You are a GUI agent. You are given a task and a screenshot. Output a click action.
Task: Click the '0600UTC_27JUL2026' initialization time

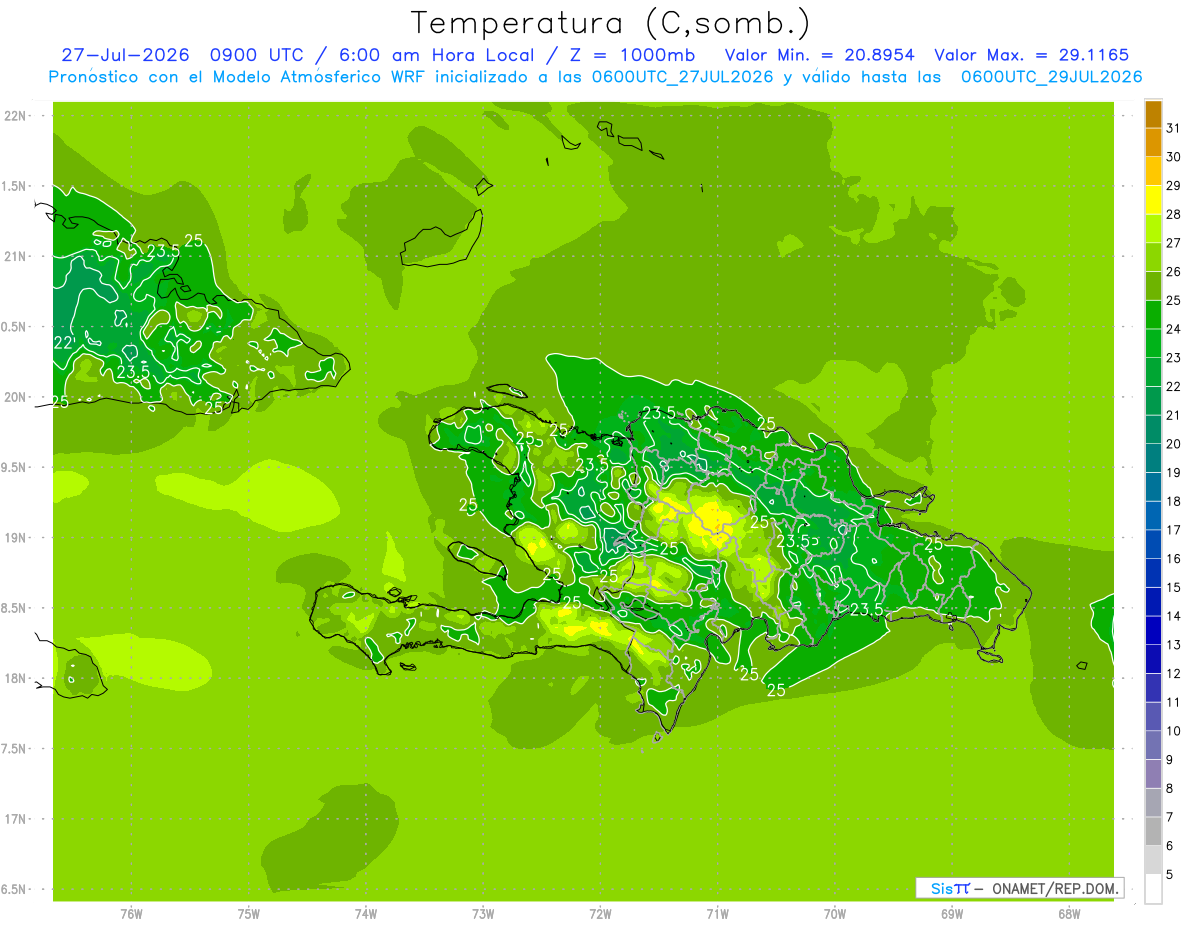pyautogui.click(x=683, y=77)
